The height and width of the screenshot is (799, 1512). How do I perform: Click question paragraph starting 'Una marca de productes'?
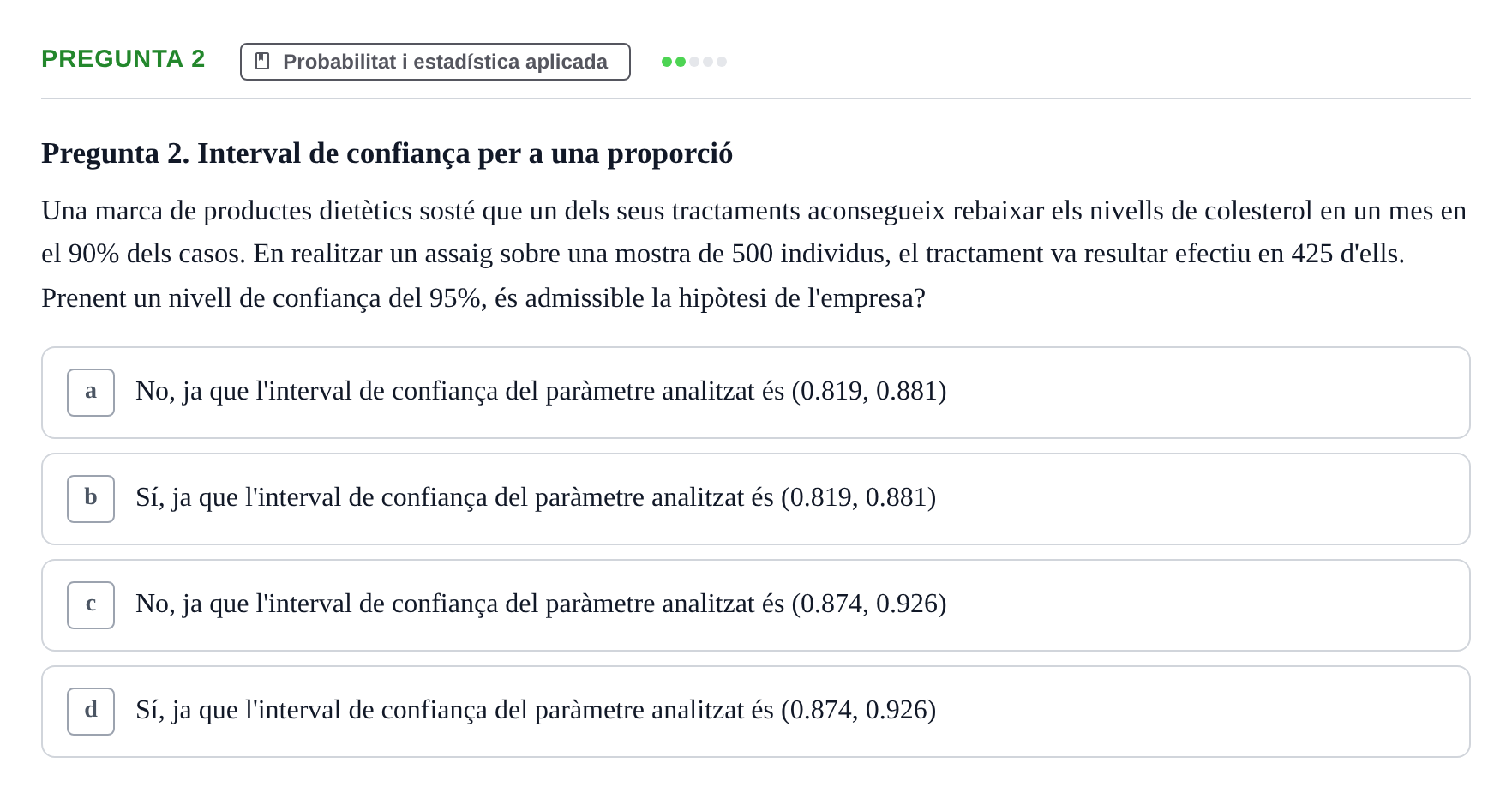tap(754, 255)
